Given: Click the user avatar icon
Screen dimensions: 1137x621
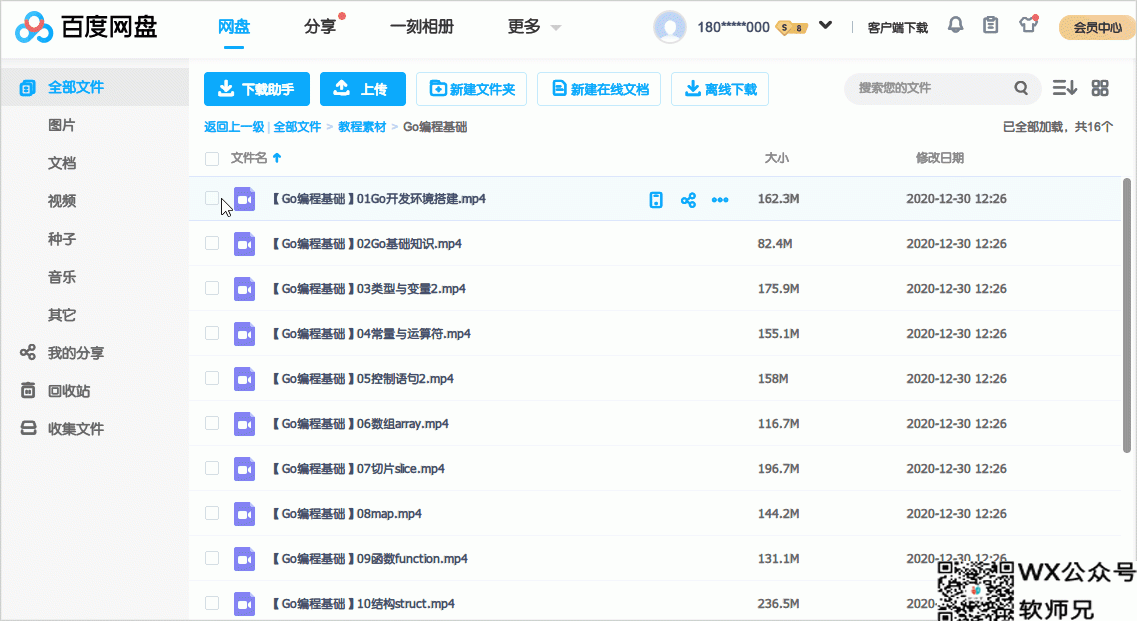Looking at the screenshot, I should tap(669, 27).
